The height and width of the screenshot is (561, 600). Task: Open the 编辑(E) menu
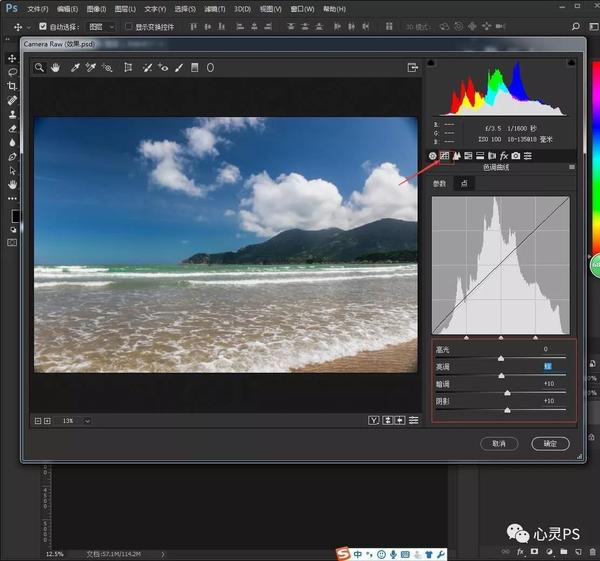coord(67,9)
